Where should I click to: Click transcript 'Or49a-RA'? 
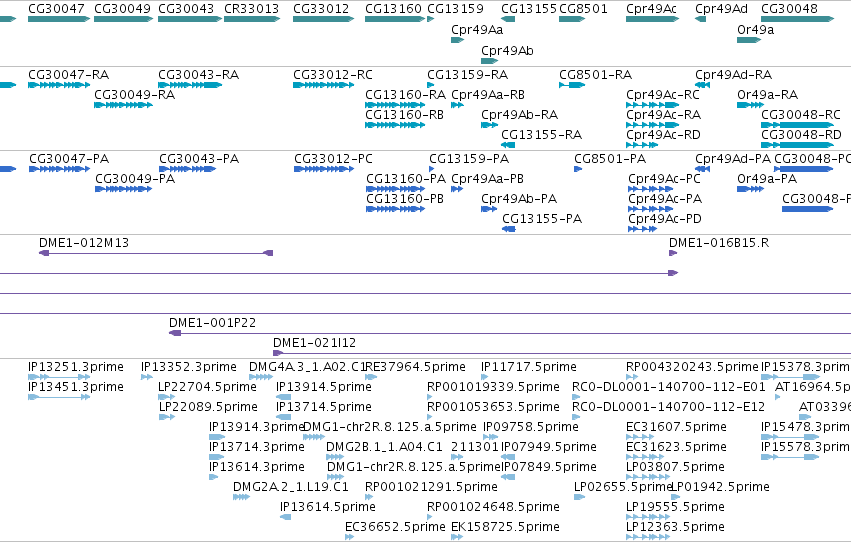pyautogui.click(x=767, y=95)
